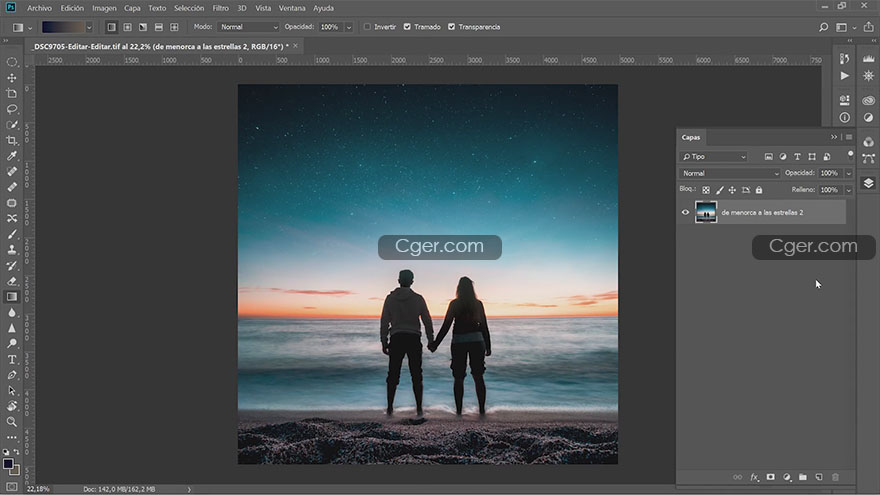This screenshot has width=880, height=495.
Task: Open the Tipo layer filter dropdown
Action: coord(713,157)
